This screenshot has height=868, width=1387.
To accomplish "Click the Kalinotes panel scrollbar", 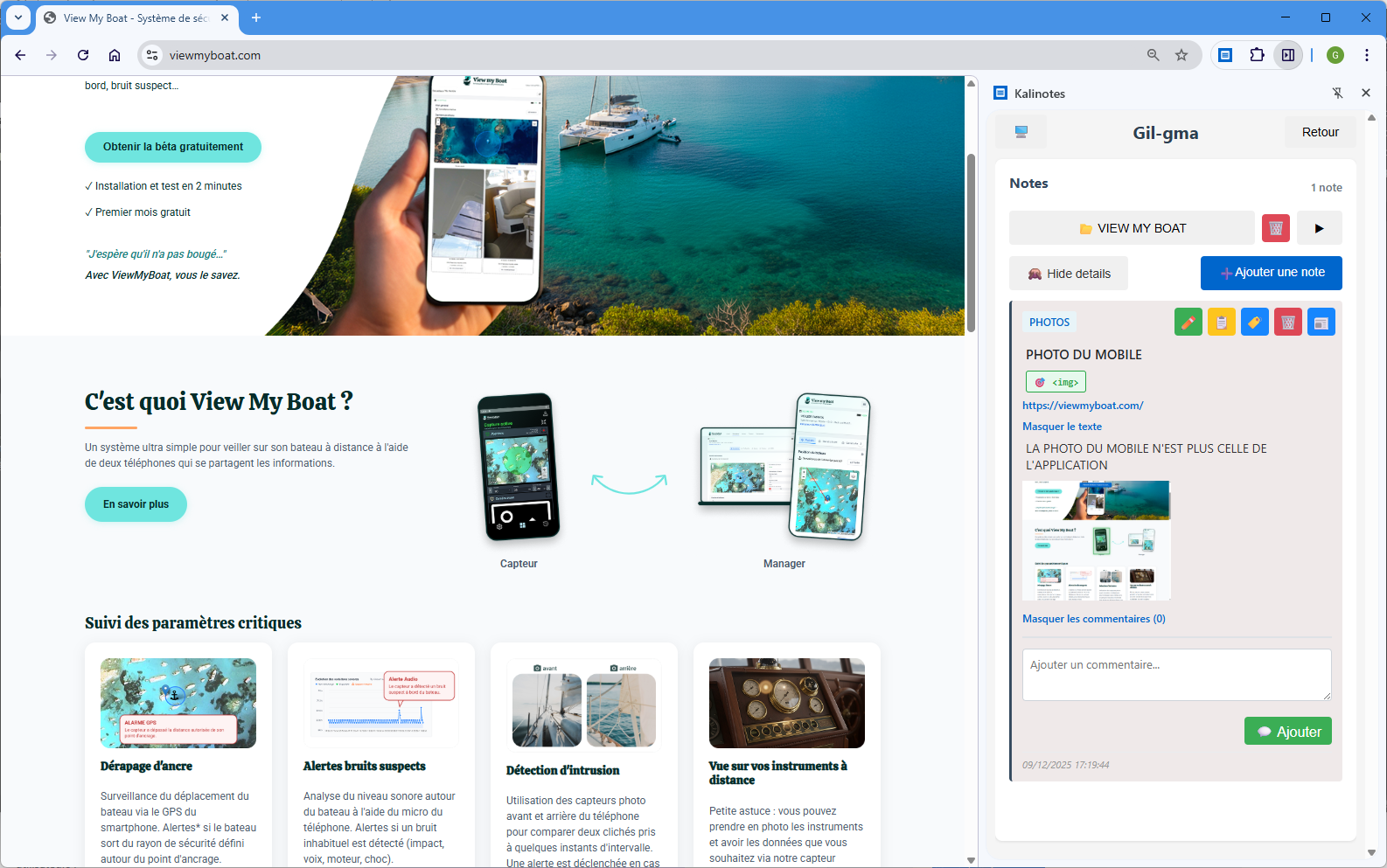I will coord(1371,485).
